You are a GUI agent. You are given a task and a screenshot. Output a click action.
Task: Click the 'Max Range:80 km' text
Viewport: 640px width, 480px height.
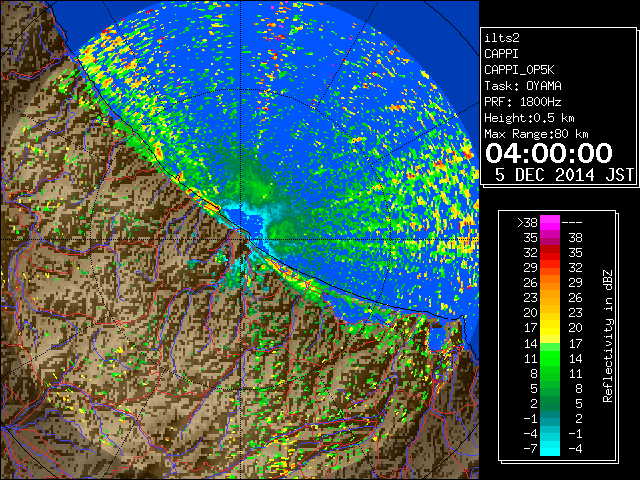pos(536,134)
